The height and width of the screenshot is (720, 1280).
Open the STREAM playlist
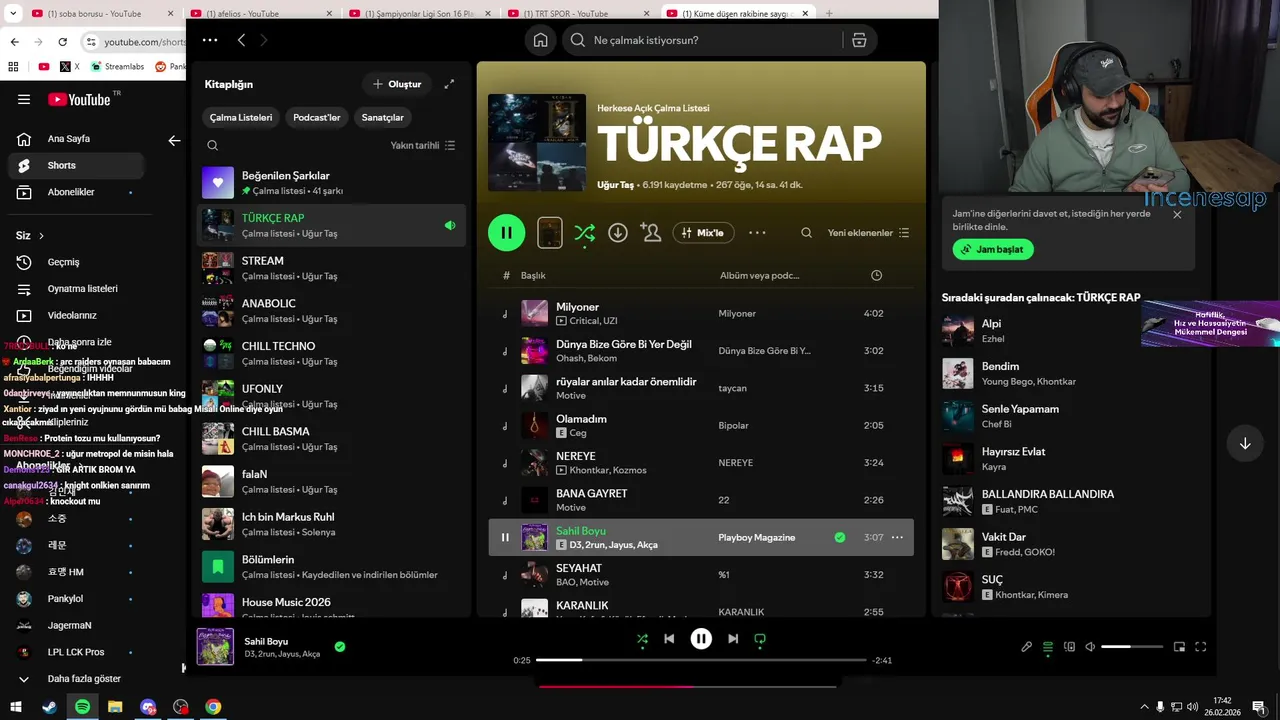331,268
